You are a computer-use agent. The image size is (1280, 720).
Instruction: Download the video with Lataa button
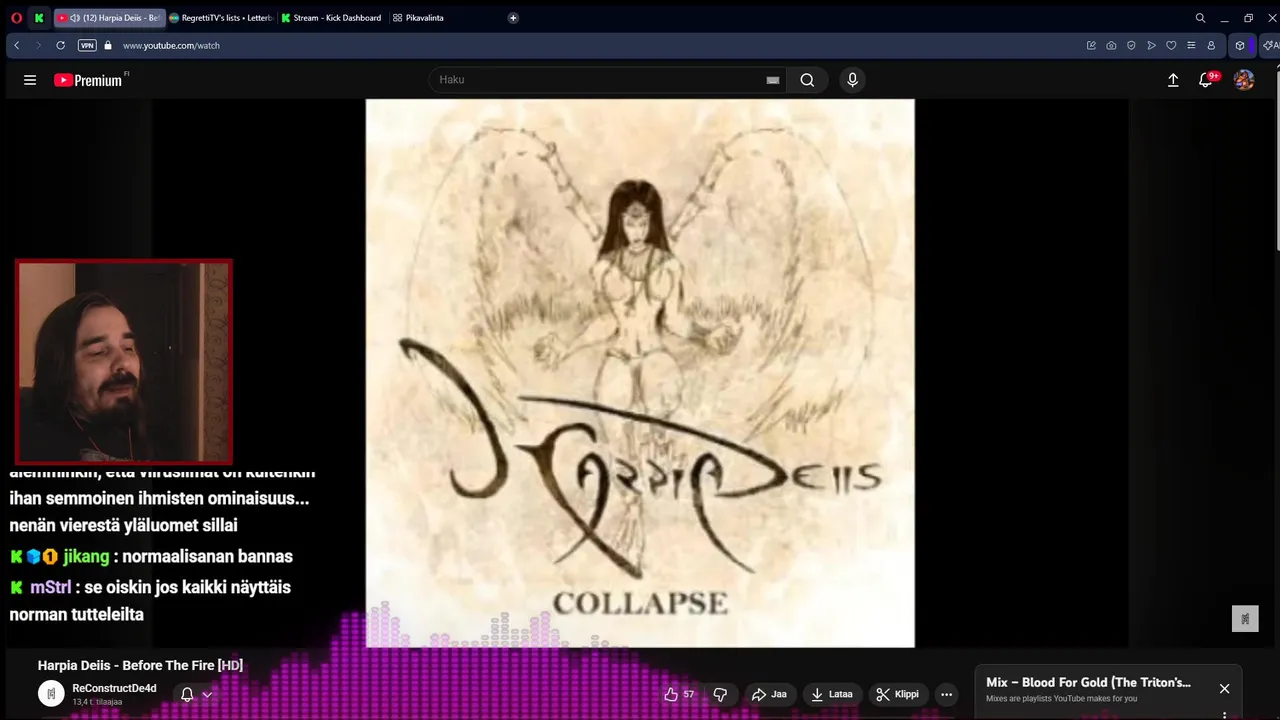pos(832,694)
